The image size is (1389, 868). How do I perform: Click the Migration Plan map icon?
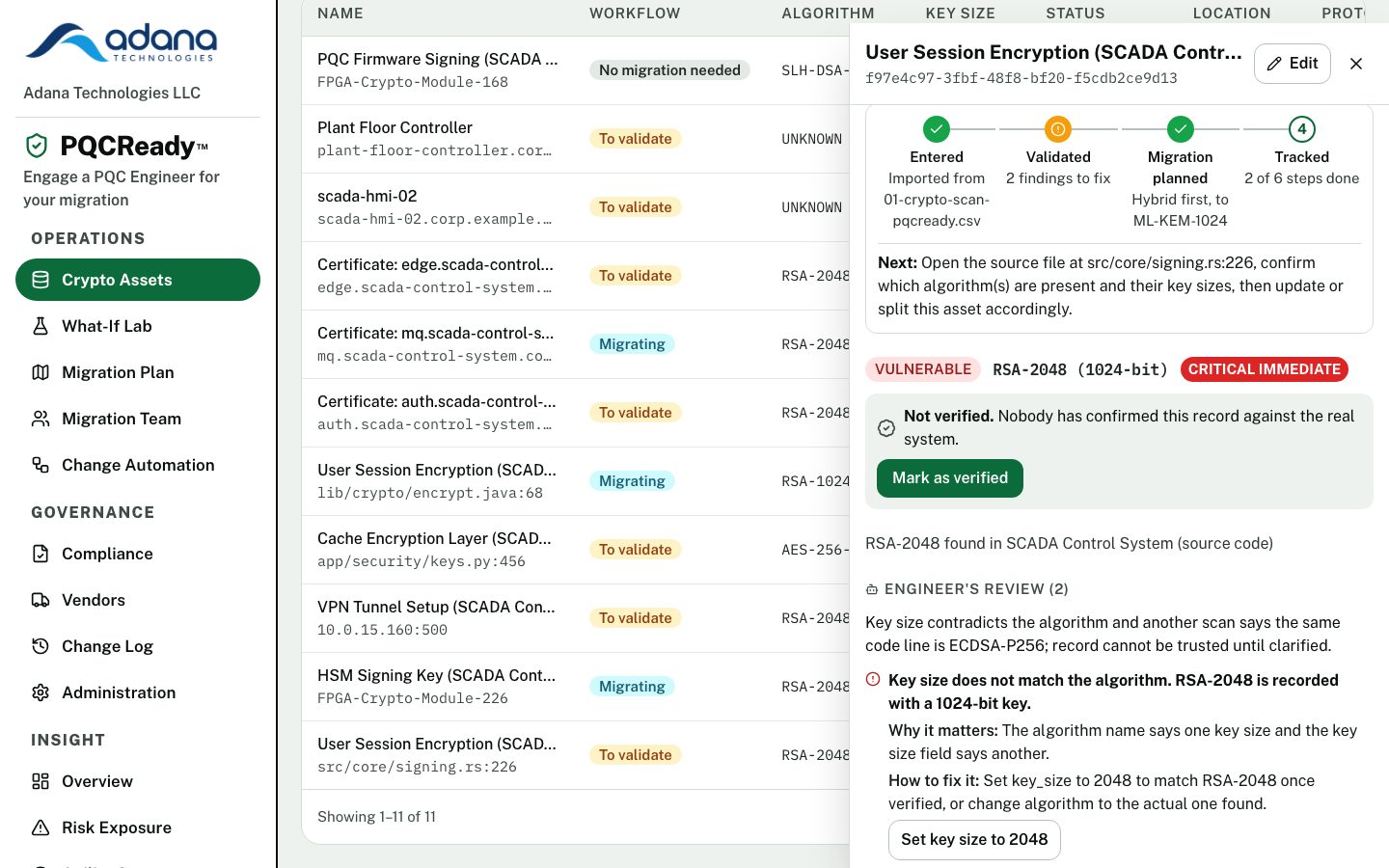click(x=41, y=372)
